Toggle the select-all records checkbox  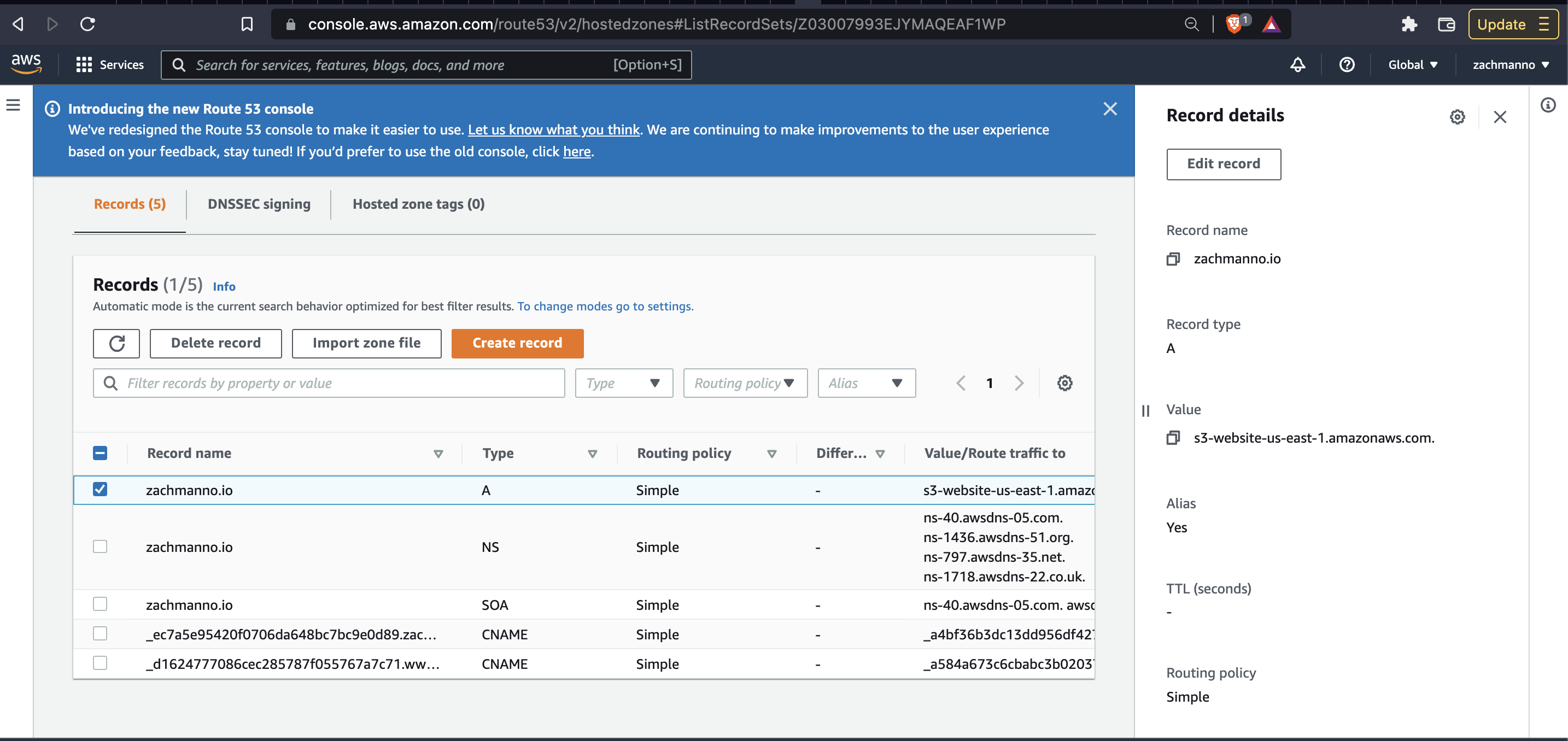100,453
